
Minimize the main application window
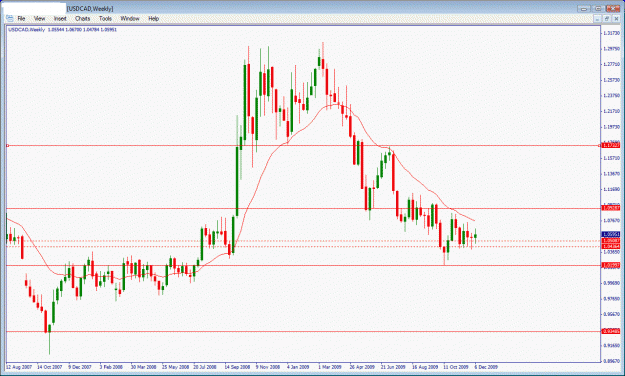584,8
